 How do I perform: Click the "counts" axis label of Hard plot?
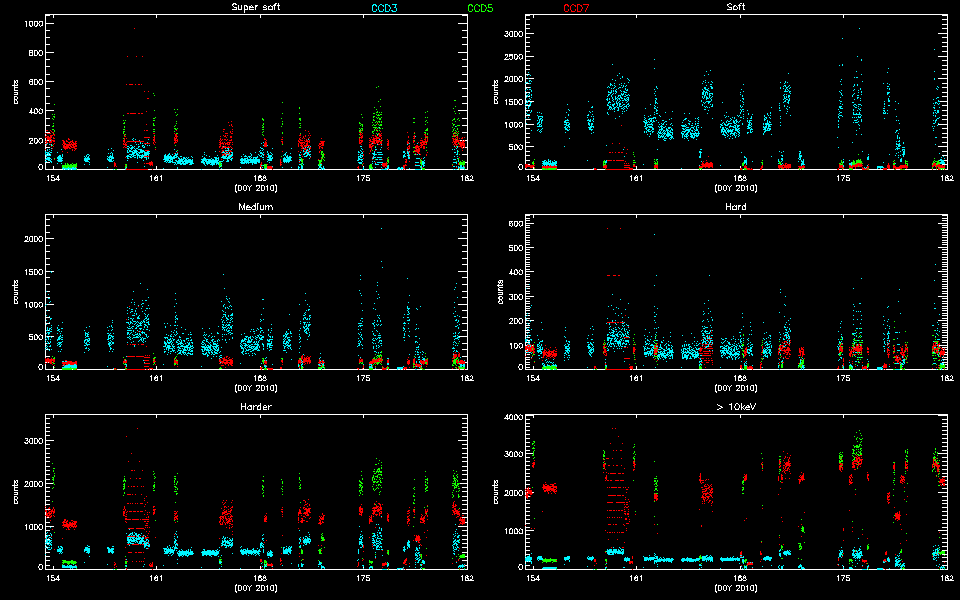(500, 292)
